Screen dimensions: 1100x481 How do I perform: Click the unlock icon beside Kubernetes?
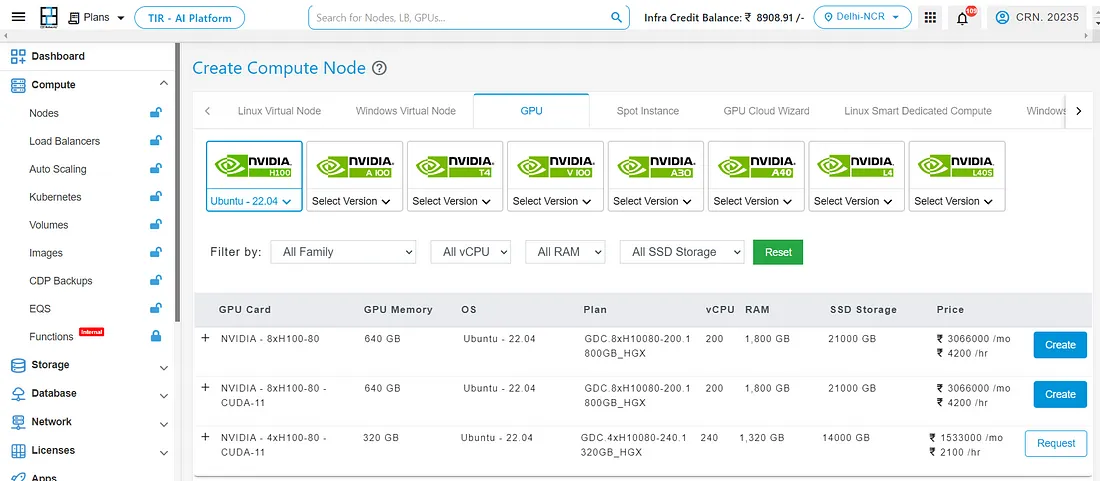click(x=156, y=196)
